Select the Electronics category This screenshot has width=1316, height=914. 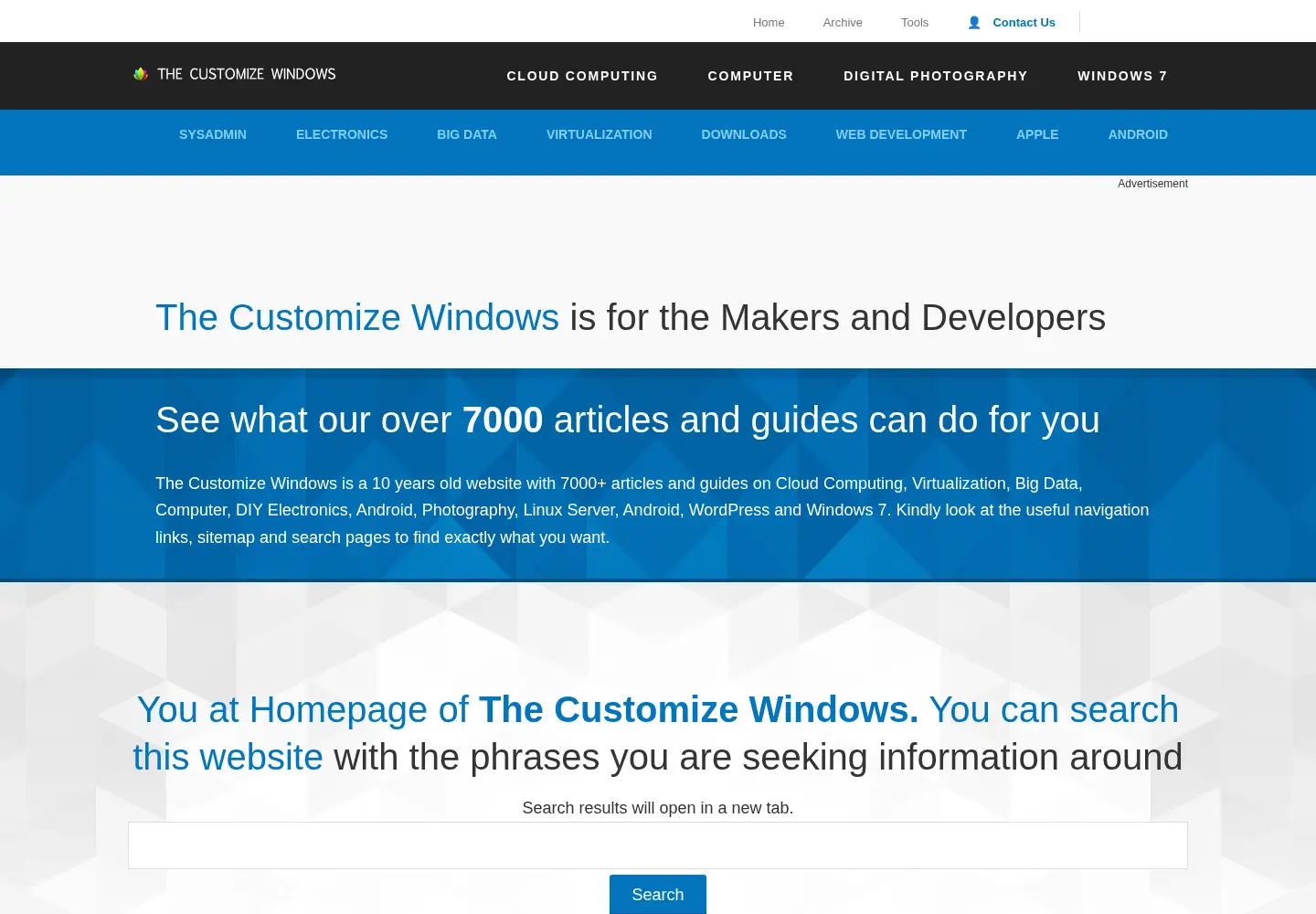coord(342,134)
